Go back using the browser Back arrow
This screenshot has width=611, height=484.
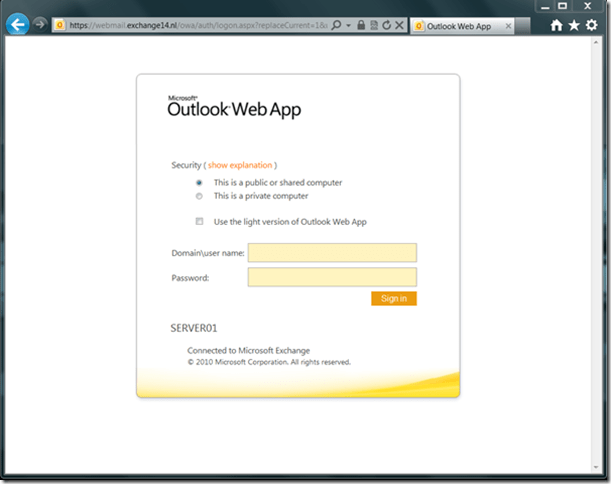coord(17,24)
